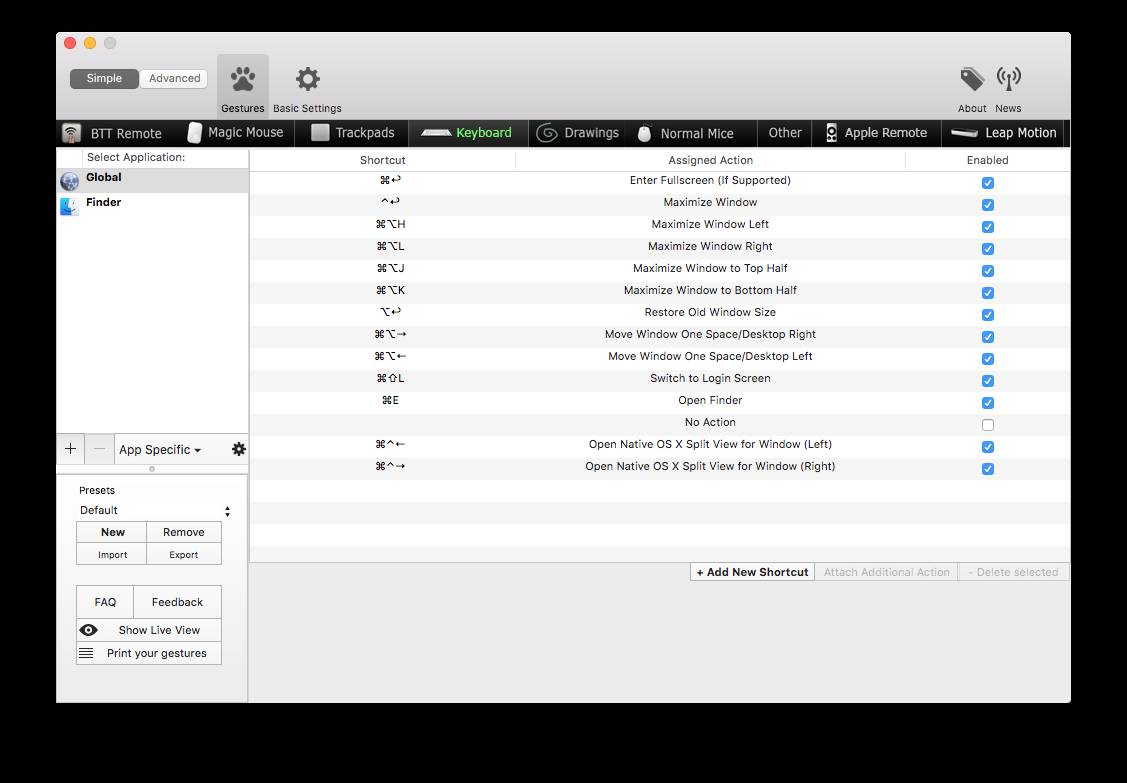Viewport: 1127px width, 783px height.
Task: Open the Gestures paw icon
Action: pos(242,79)
